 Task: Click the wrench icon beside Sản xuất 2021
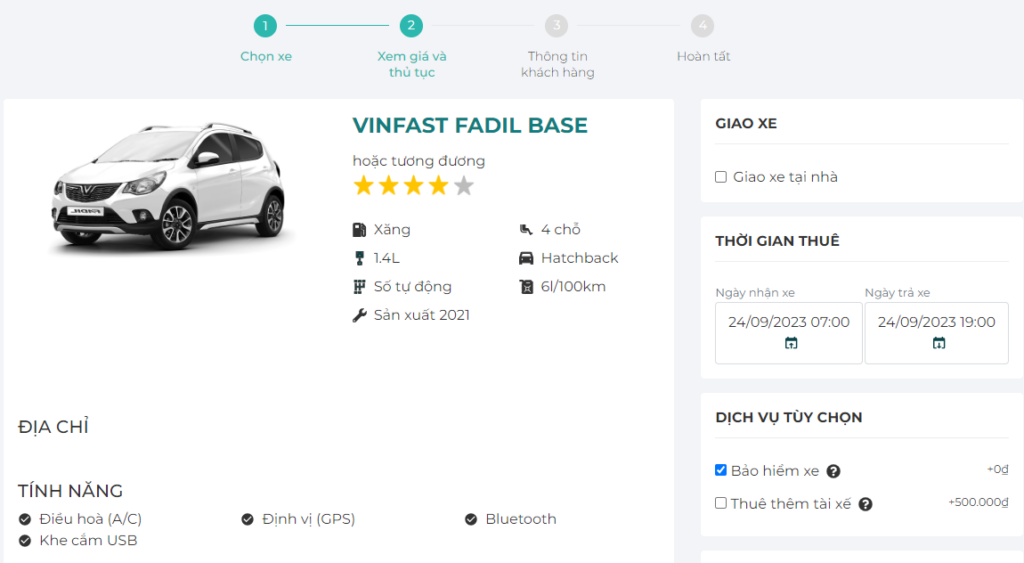[x=360, y=315]
